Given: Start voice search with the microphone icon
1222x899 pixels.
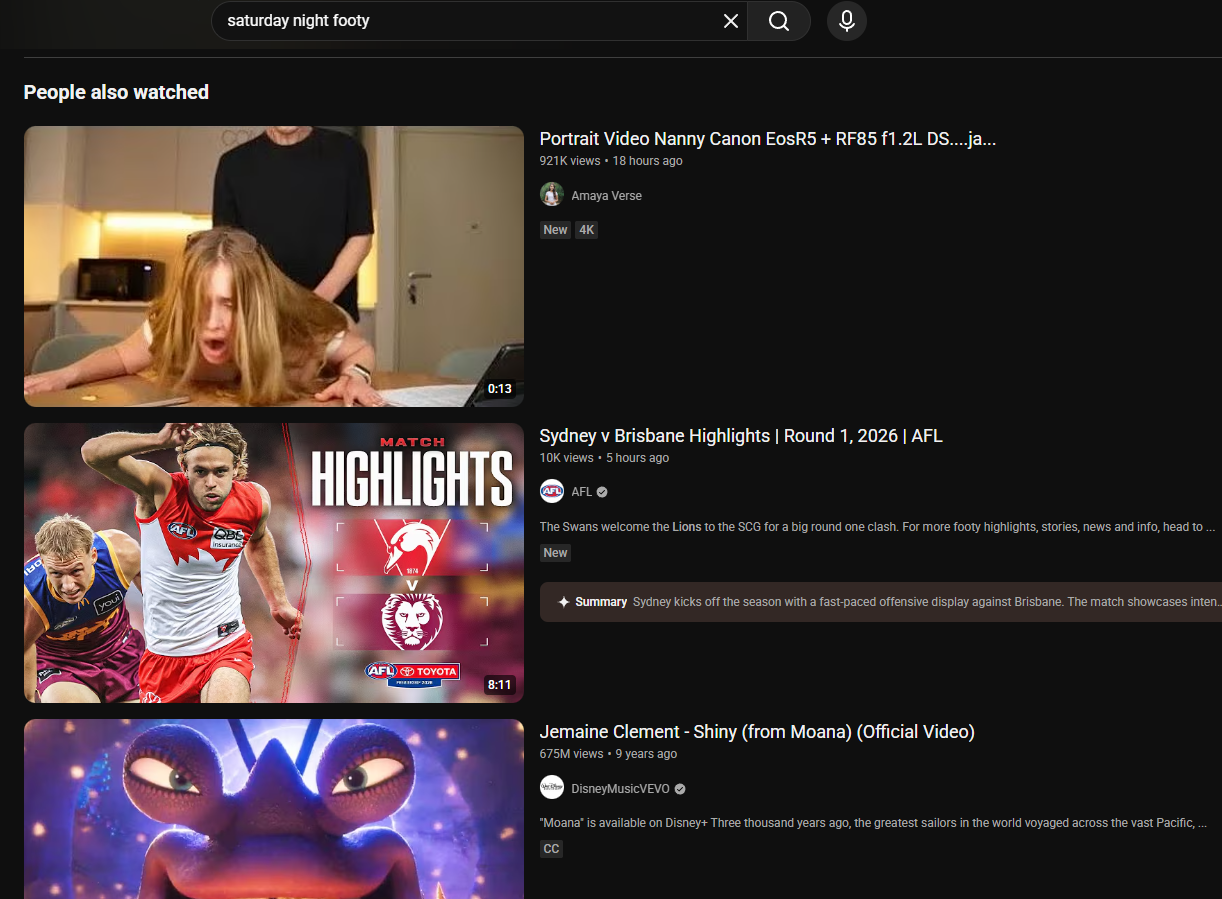Looking at the screenshot, I should coord(846,21).
